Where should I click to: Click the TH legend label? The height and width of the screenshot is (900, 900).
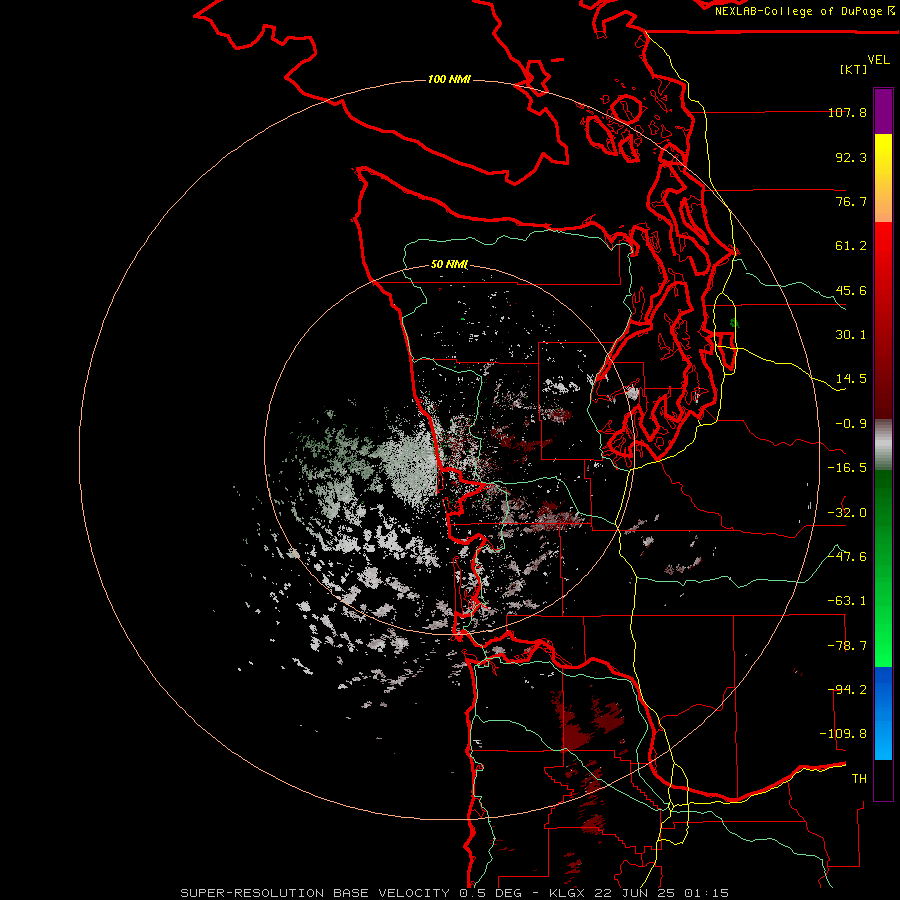859,779
